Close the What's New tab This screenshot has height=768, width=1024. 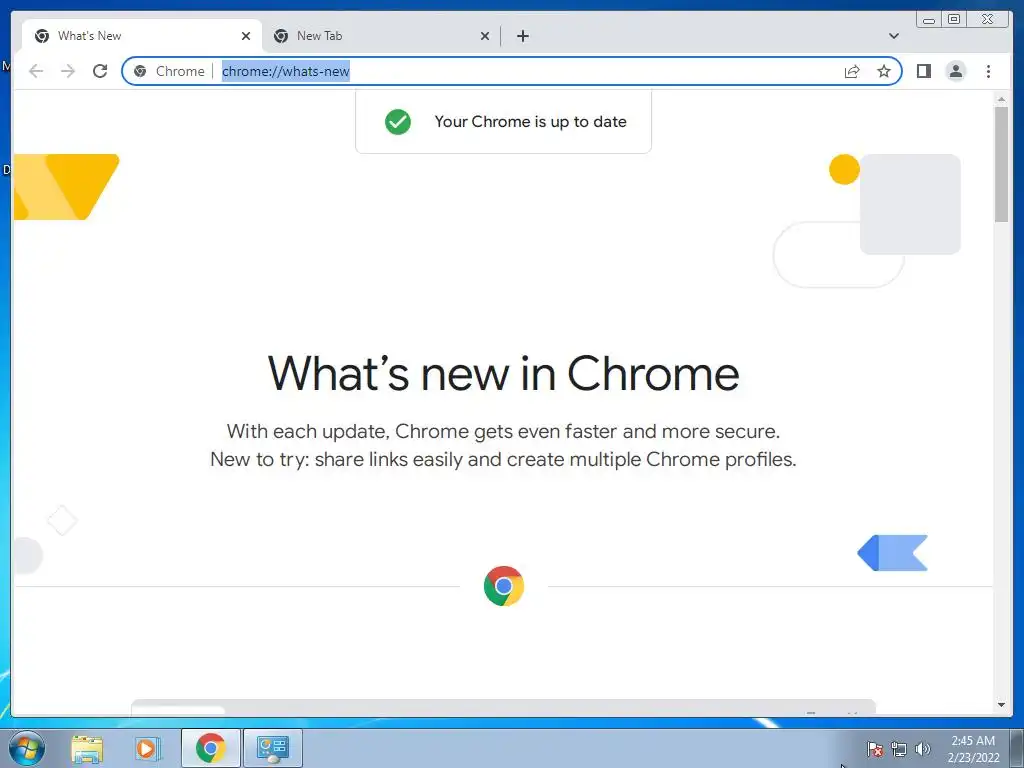(x=246, y=36)
